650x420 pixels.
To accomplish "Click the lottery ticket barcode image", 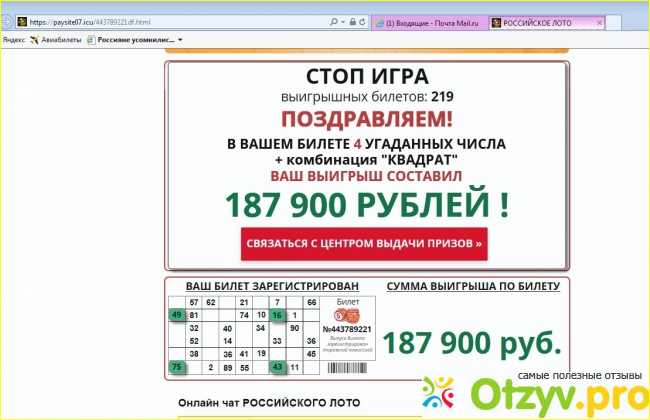I will tap(349, 368).
